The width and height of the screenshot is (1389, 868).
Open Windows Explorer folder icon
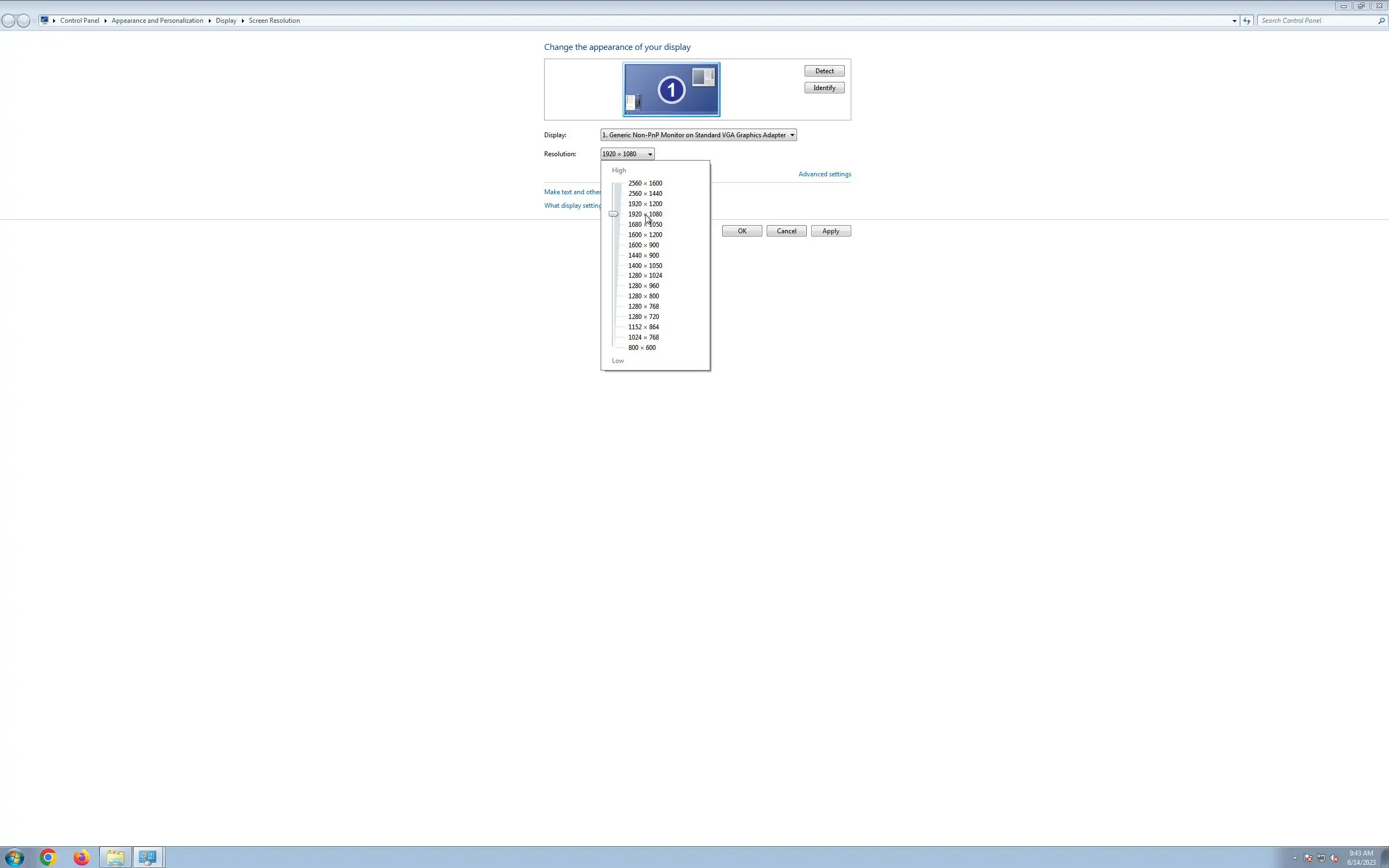(116, 857)
